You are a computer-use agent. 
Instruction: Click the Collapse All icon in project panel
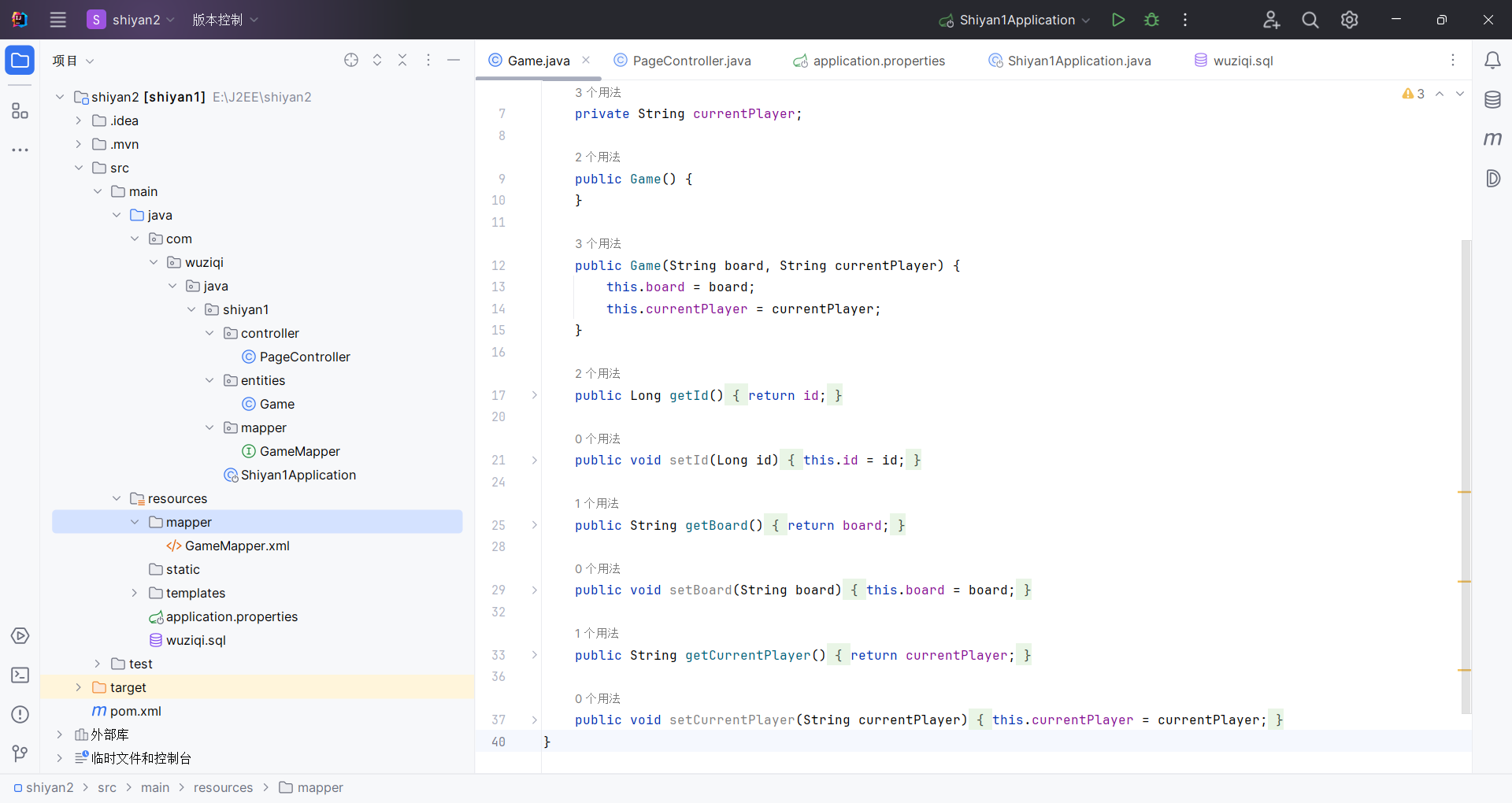[402, 61]
